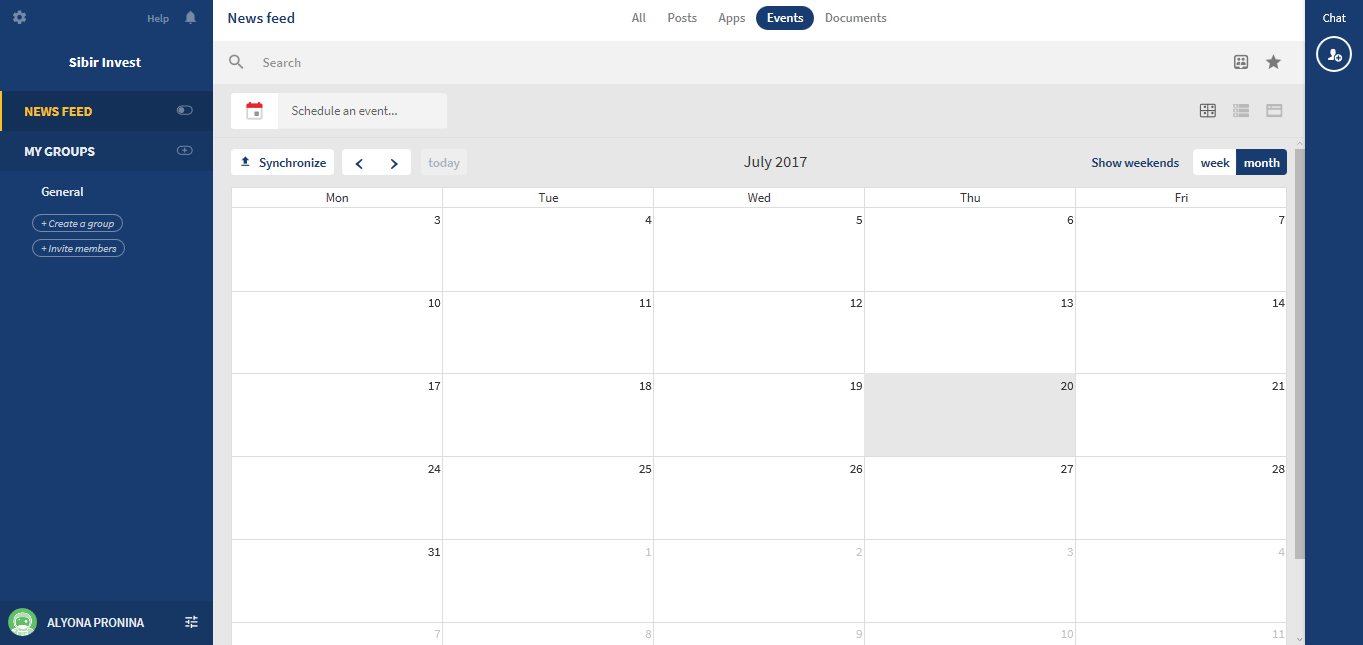Click the Help link
The height and width of the screenshot is (645, 1363).
[158, 18]
